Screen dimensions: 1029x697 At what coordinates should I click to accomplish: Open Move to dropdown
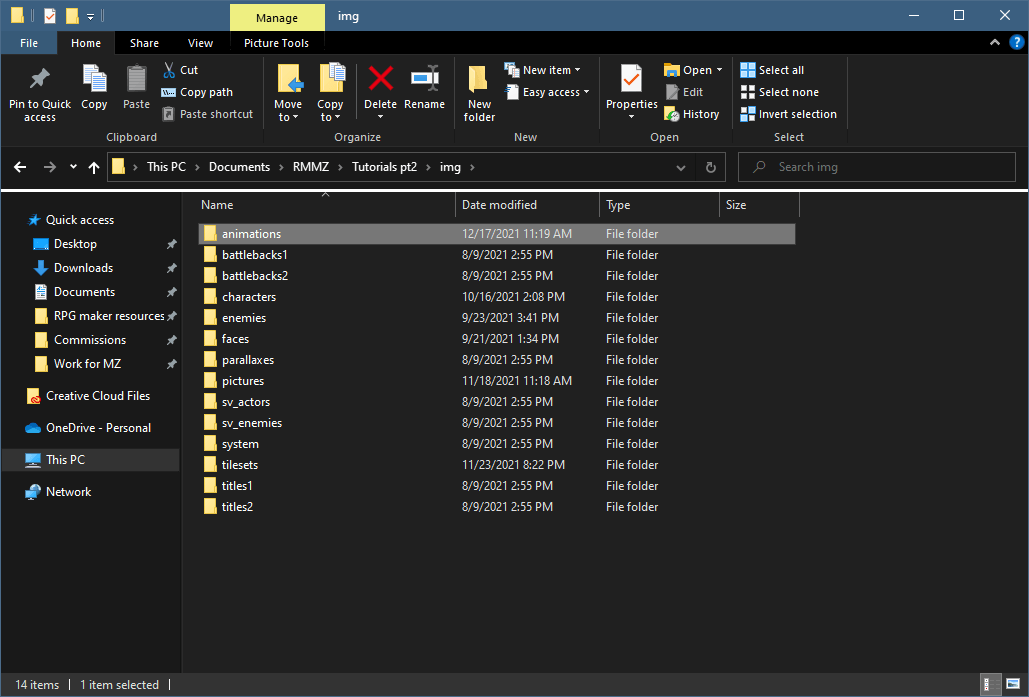coord(288,94)
